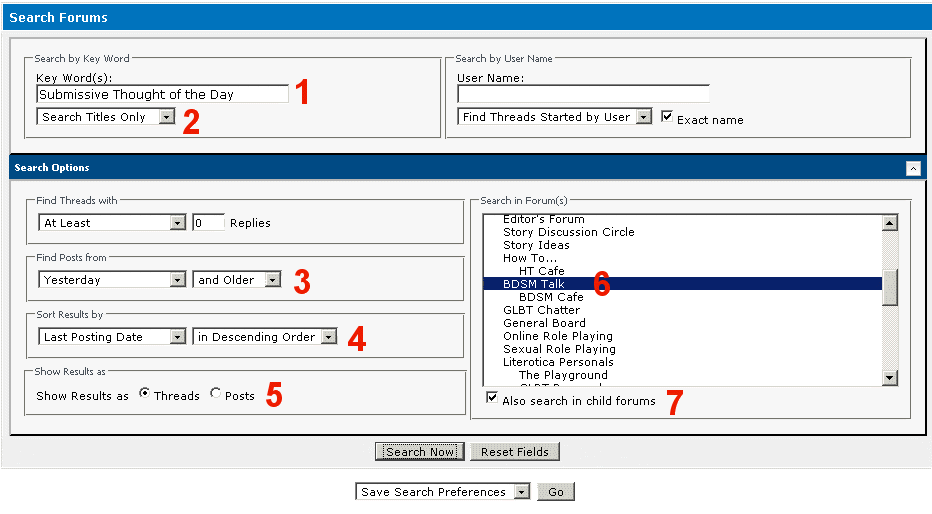
Task: Open the 'and Older' dropdown
Action: point(238,280)
